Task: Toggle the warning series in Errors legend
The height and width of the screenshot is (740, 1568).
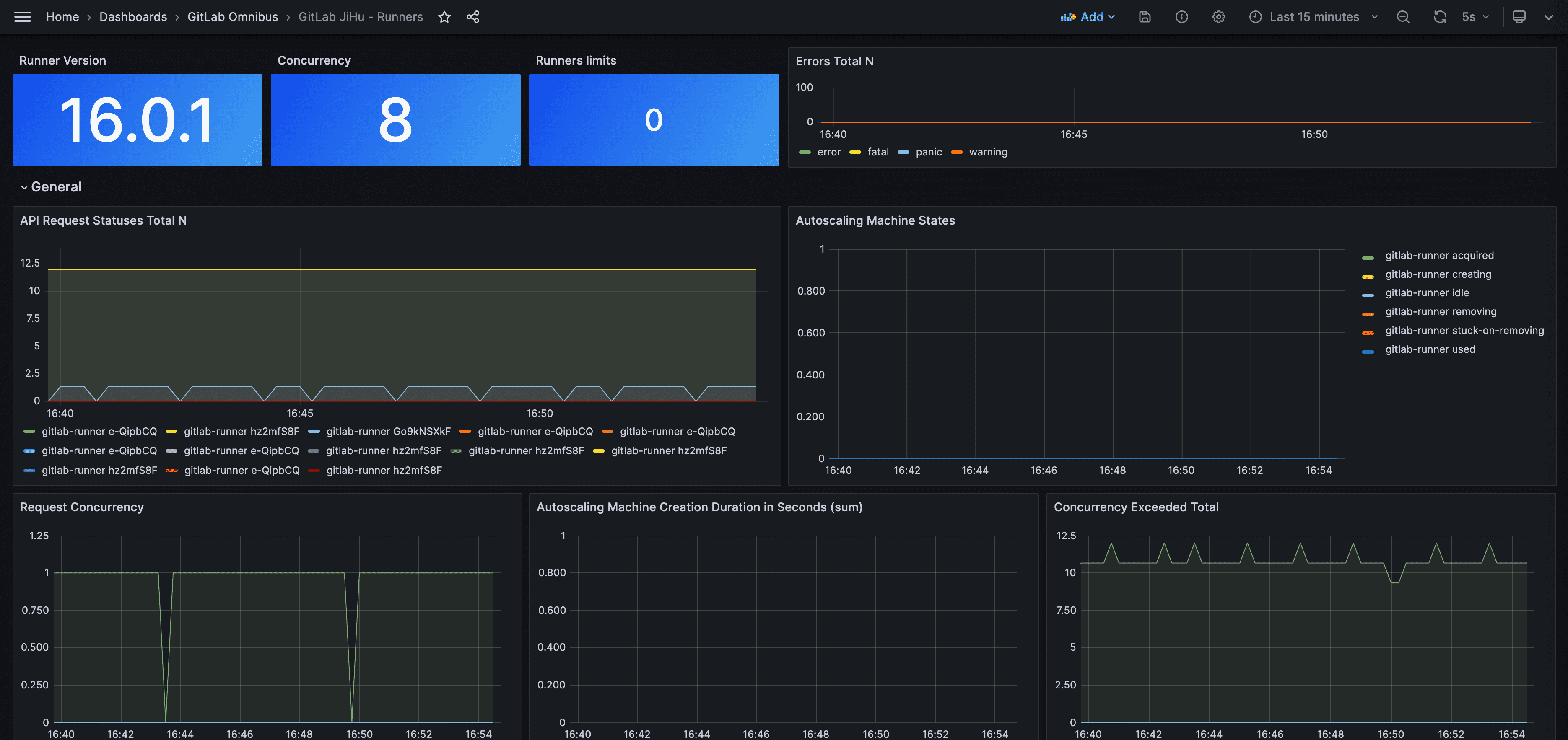Action: coord(987,152)
